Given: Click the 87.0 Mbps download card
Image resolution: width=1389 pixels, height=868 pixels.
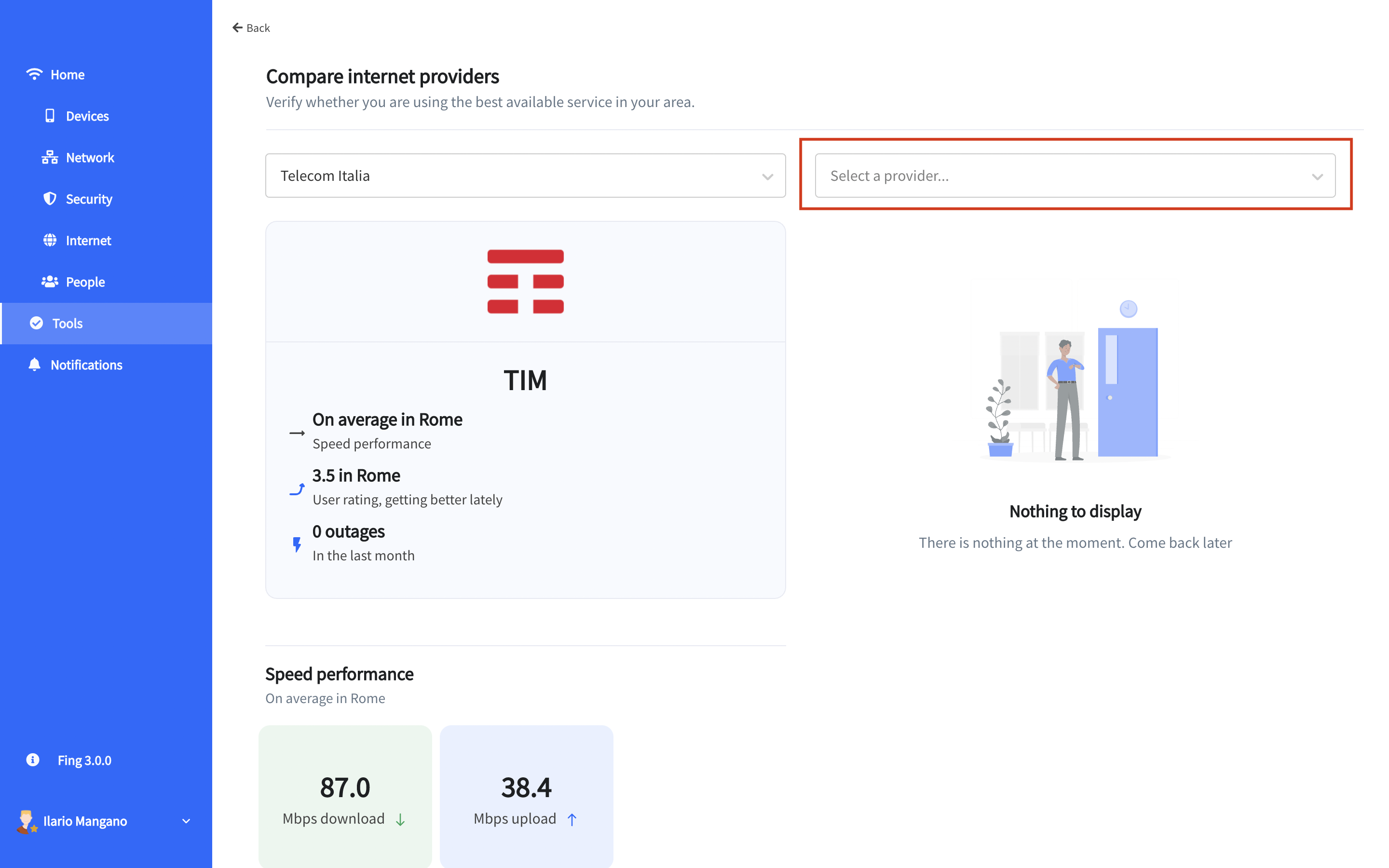Looking at the screenshot, I should coord(345,797).
